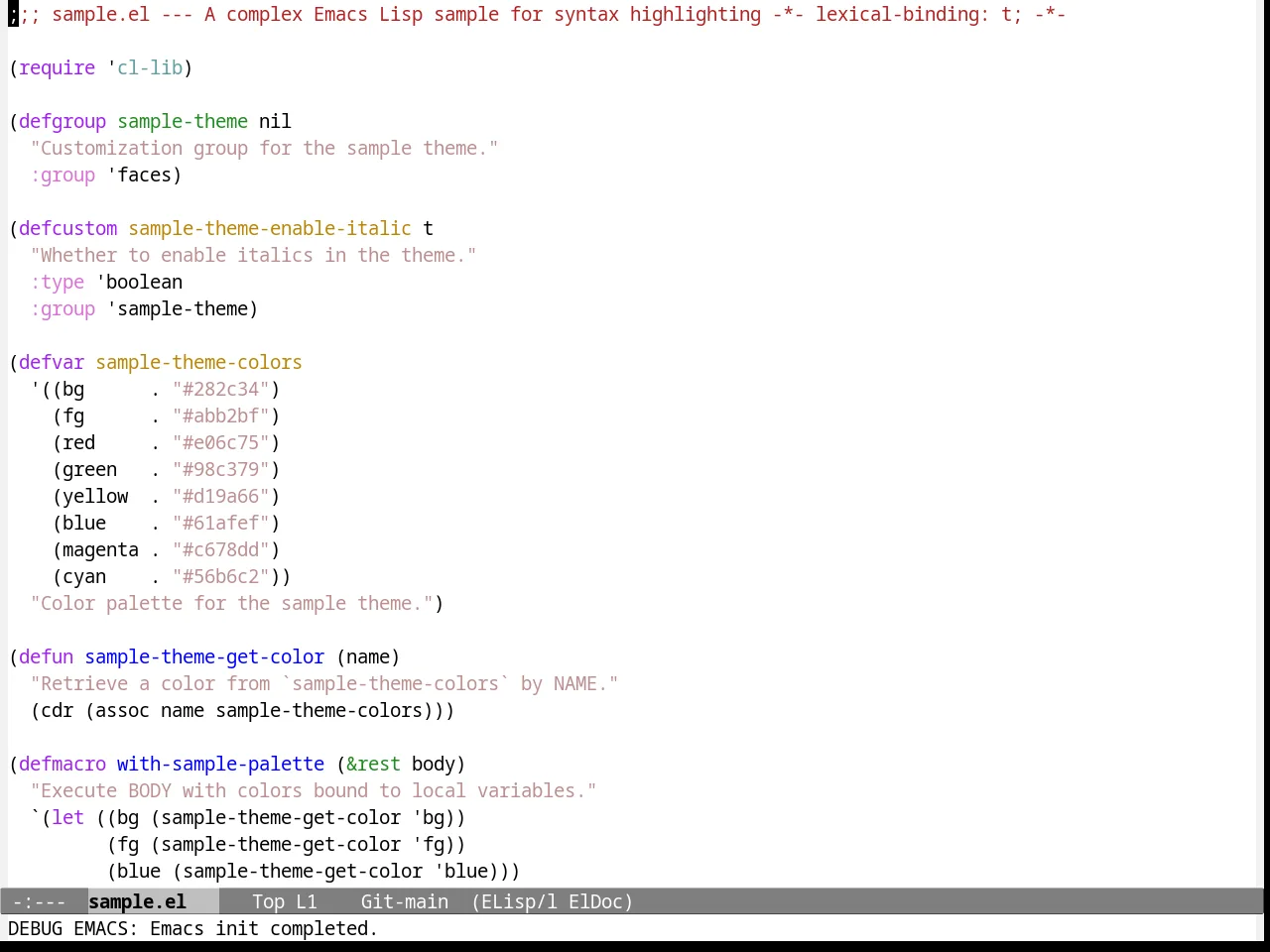The image size is (1270, 952).
Task: Click the 'cdr' function call
Action: (57, 710)
